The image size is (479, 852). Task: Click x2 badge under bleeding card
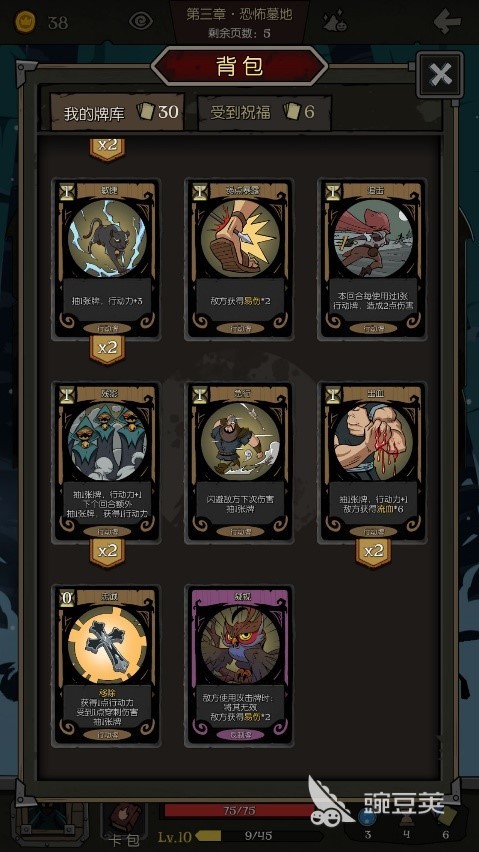[x=373, y=552]
